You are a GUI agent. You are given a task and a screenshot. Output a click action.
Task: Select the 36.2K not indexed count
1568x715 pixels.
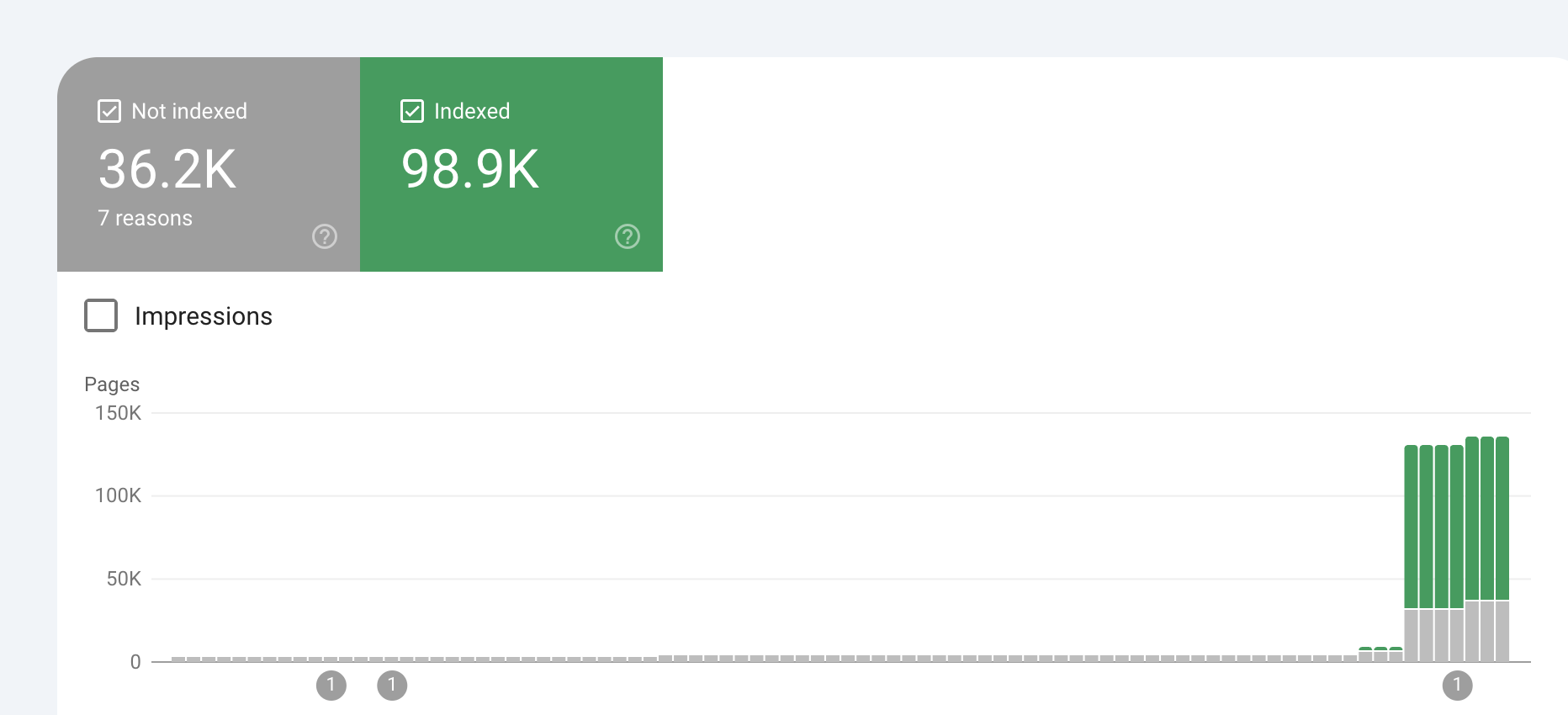pyautogui.click(x=167, y=169)
